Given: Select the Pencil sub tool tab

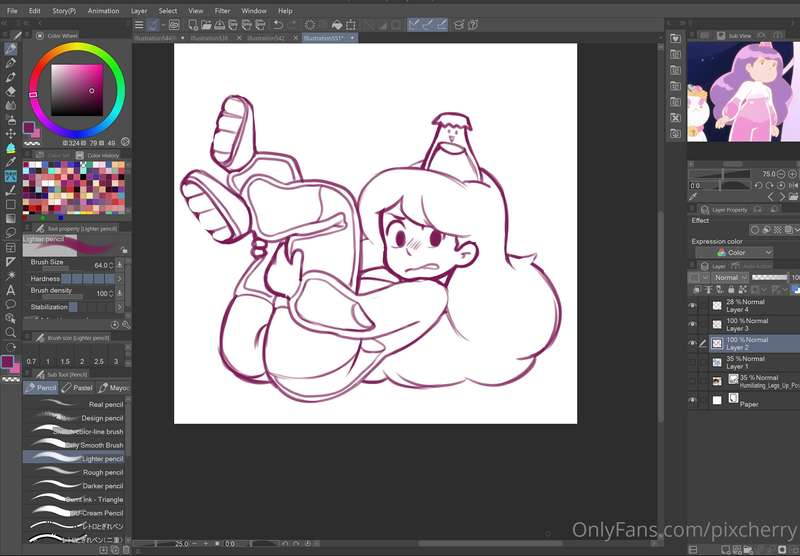Looking at the screenshot, I should (40, 388).
